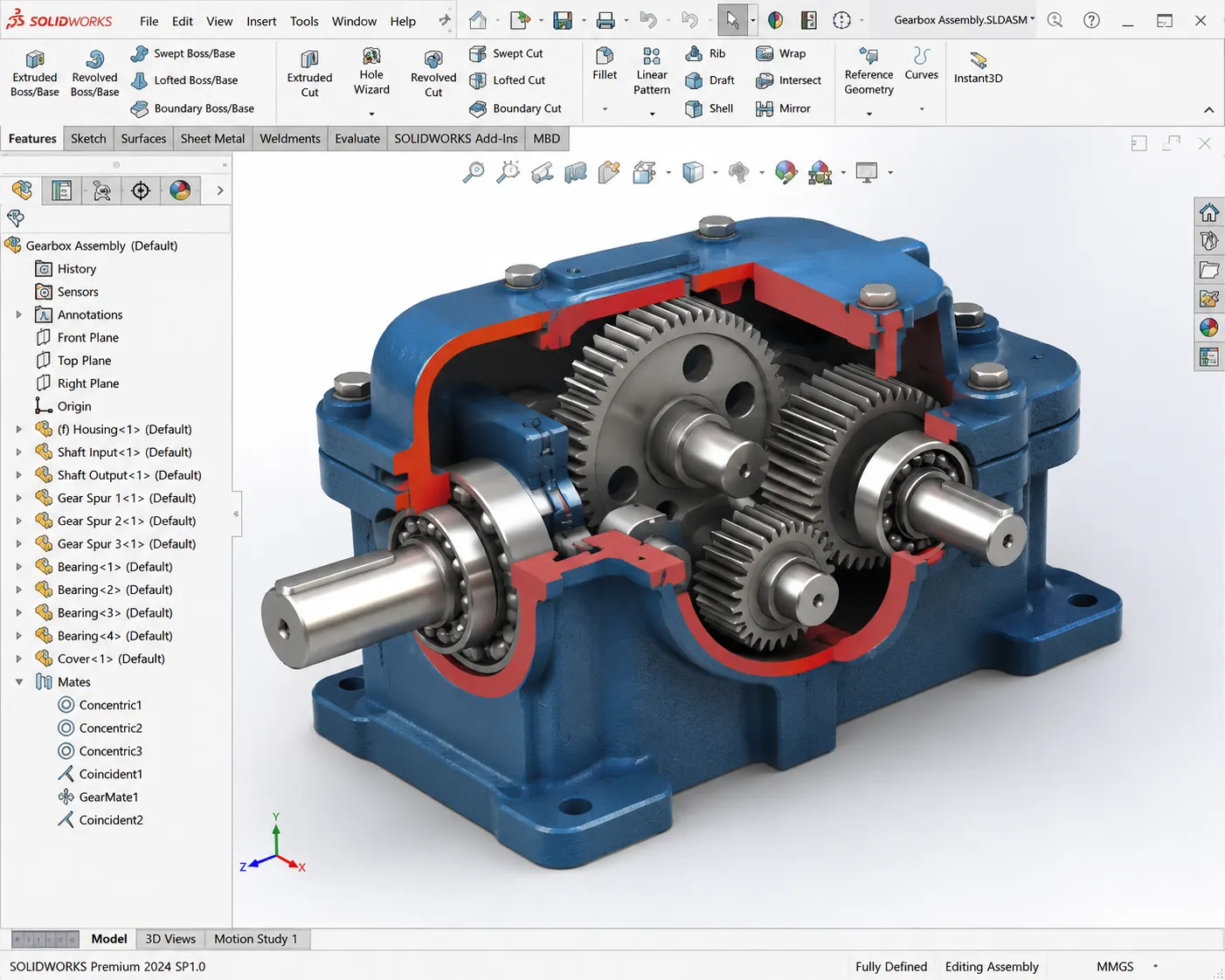Viewport: 1225px width, 980px height.
Task: Select the Linear Pattern tool
Action: pos(652,71)
